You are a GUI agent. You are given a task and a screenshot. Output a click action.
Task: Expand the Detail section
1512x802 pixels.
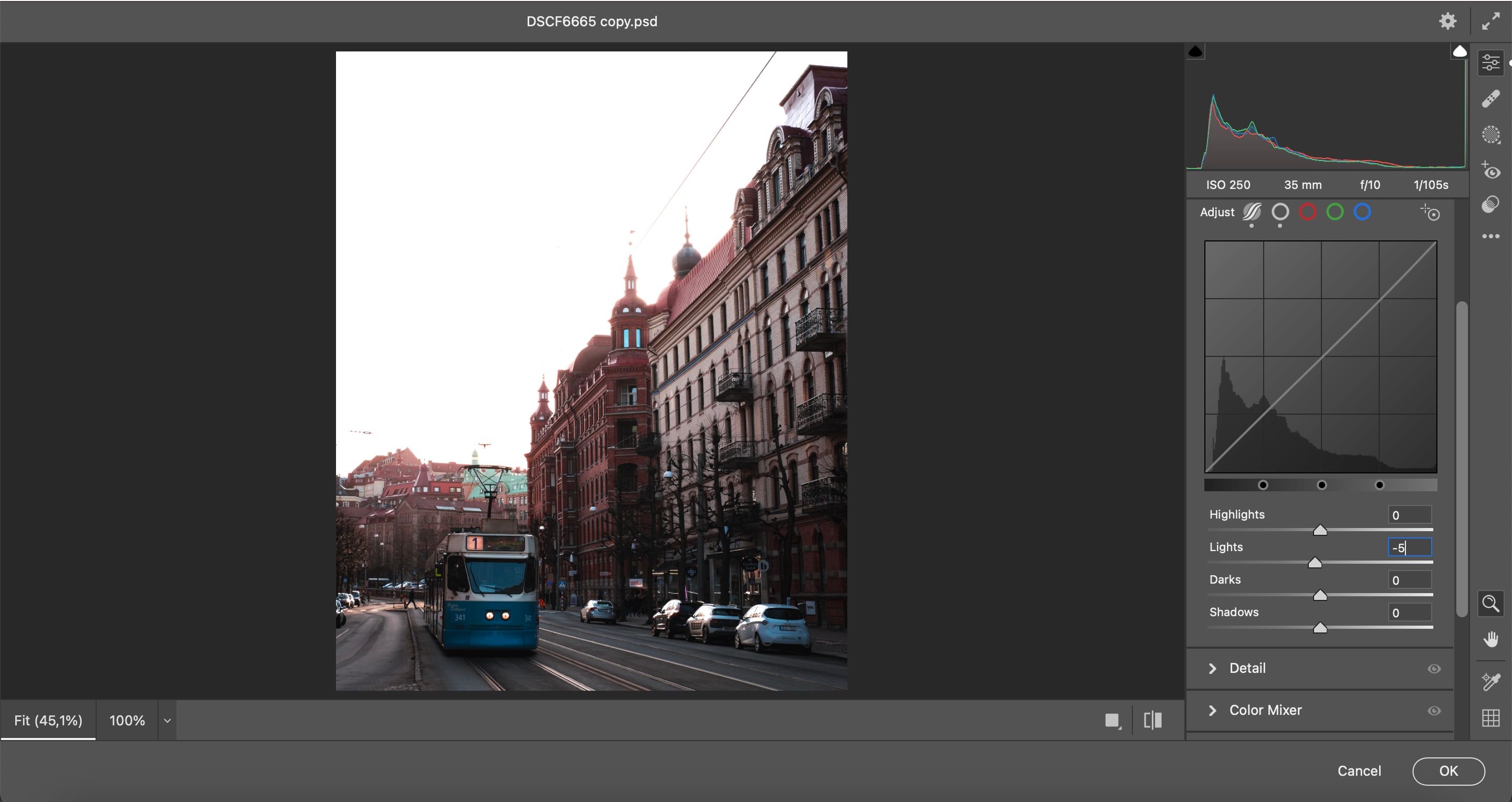click(1213, 668)
